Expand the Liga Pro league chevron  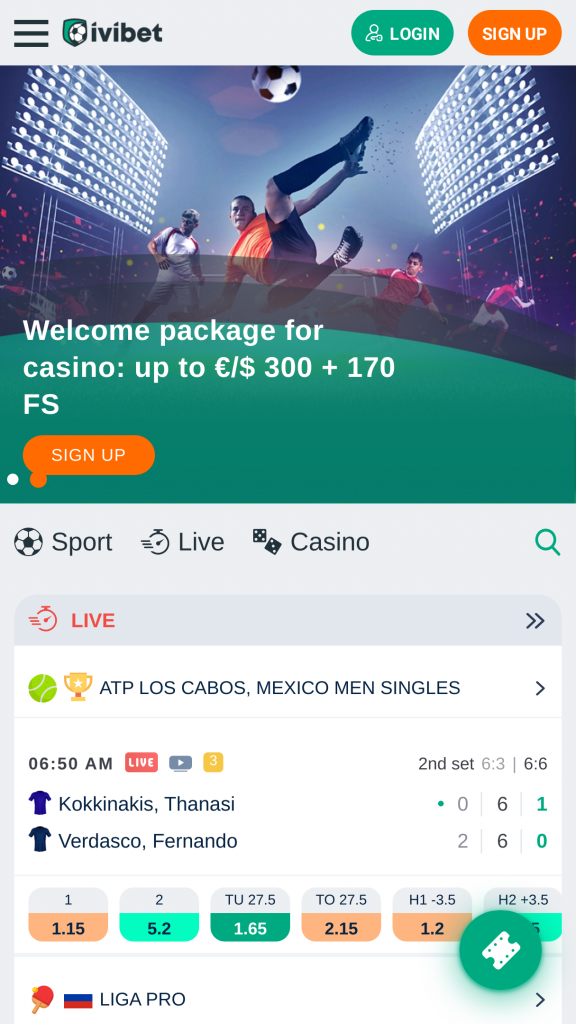[540, 999]
